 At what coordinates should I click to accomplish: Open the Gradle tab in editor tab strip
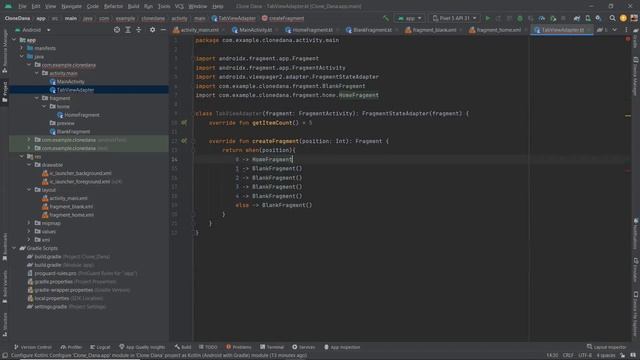(602, 30)
